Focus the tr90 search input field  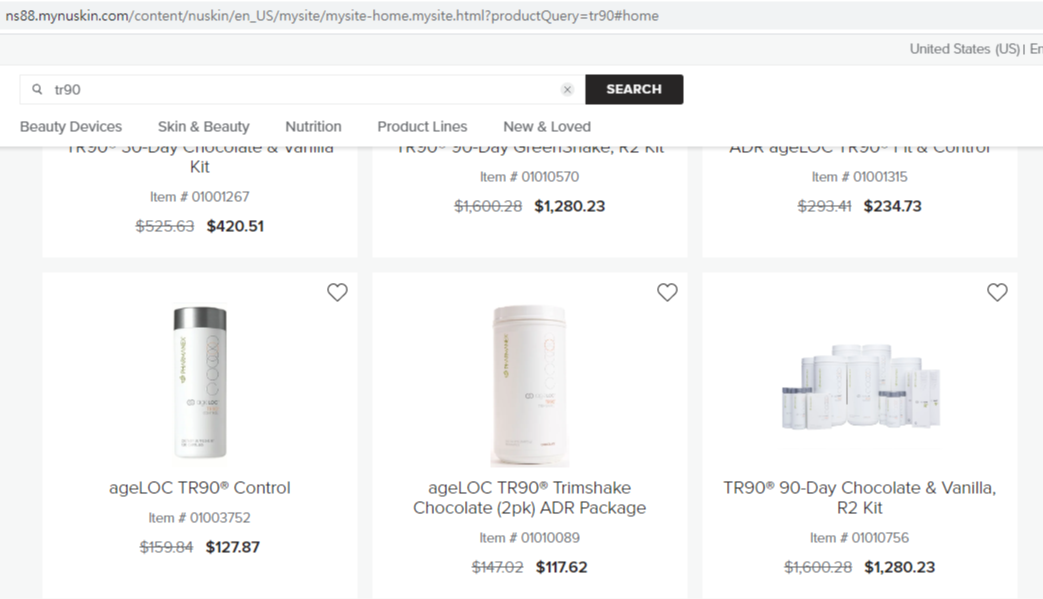click(303, 89)
